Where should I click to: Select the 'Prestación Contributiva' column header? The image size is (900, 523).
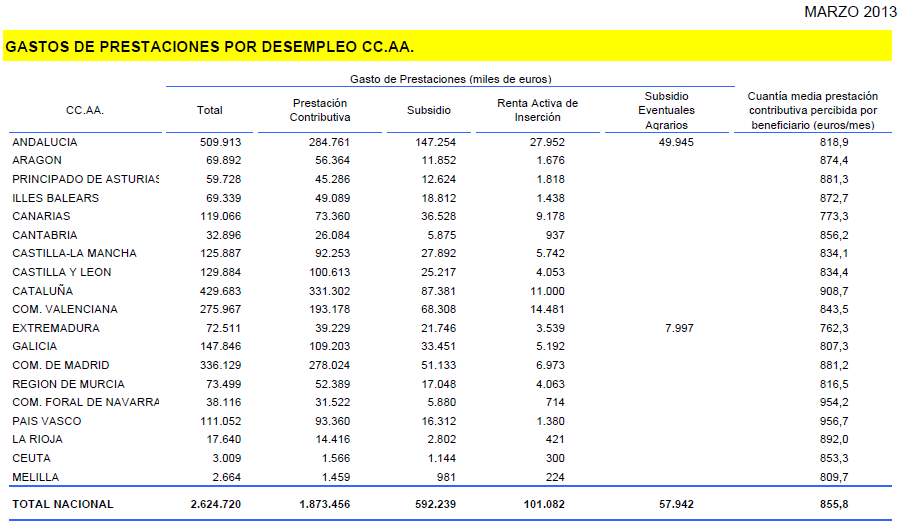click(320, 110)
